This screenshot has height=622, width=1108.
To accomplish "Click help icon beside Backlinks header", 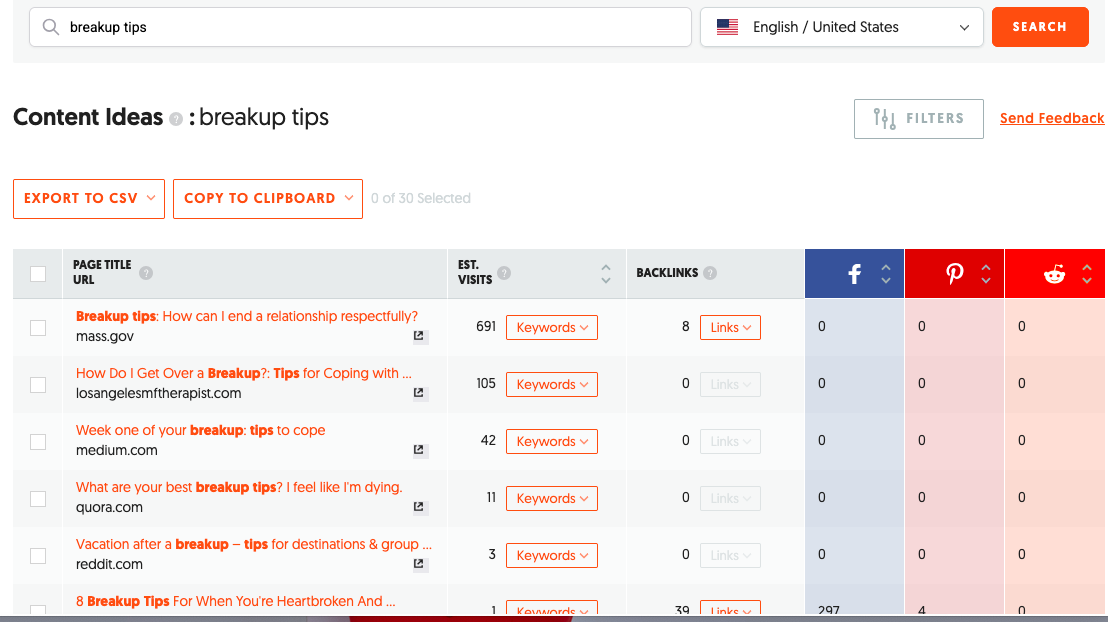I will point(710,273).
